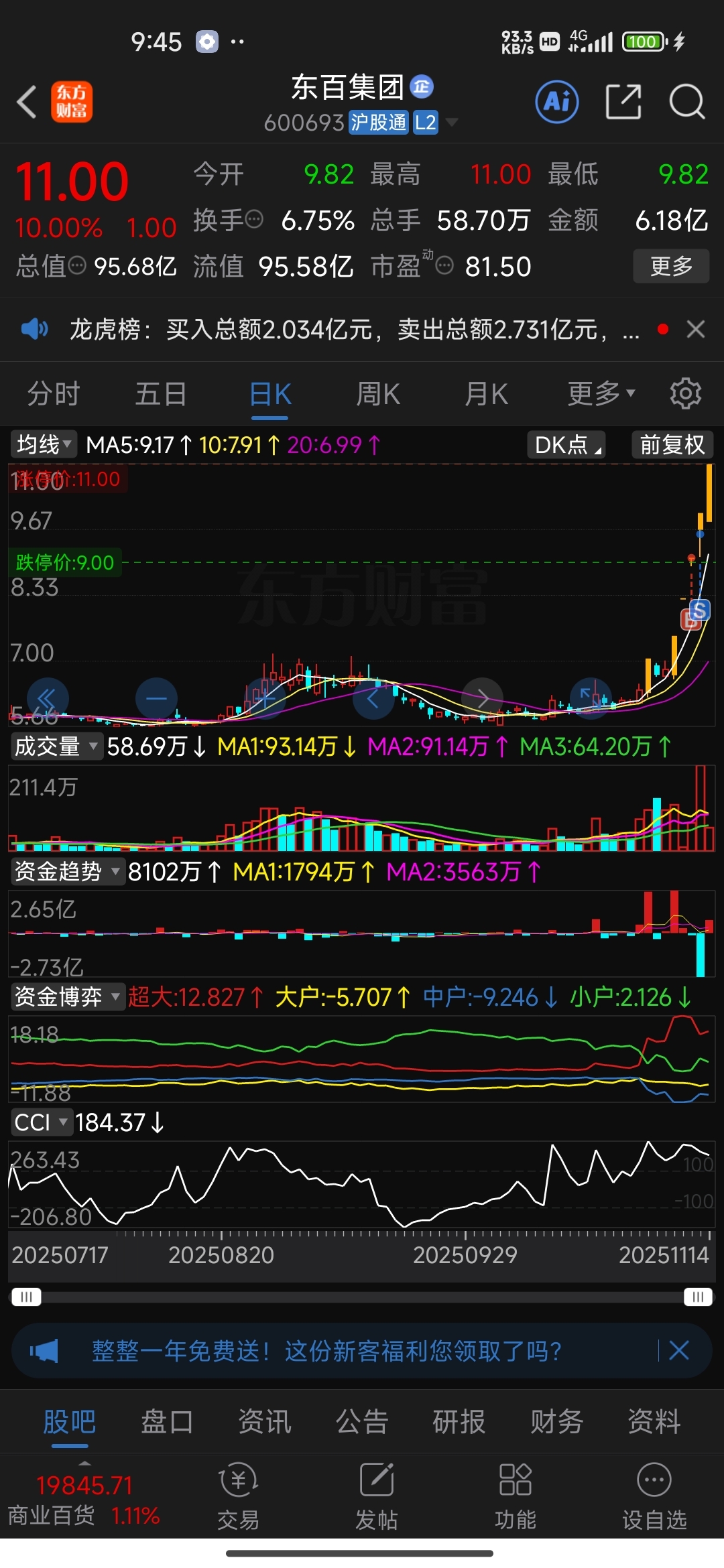Open search with magnifier icon
Image resolution: width=724 pixels, height=1568 pixels.
click(x=687, y=102)
